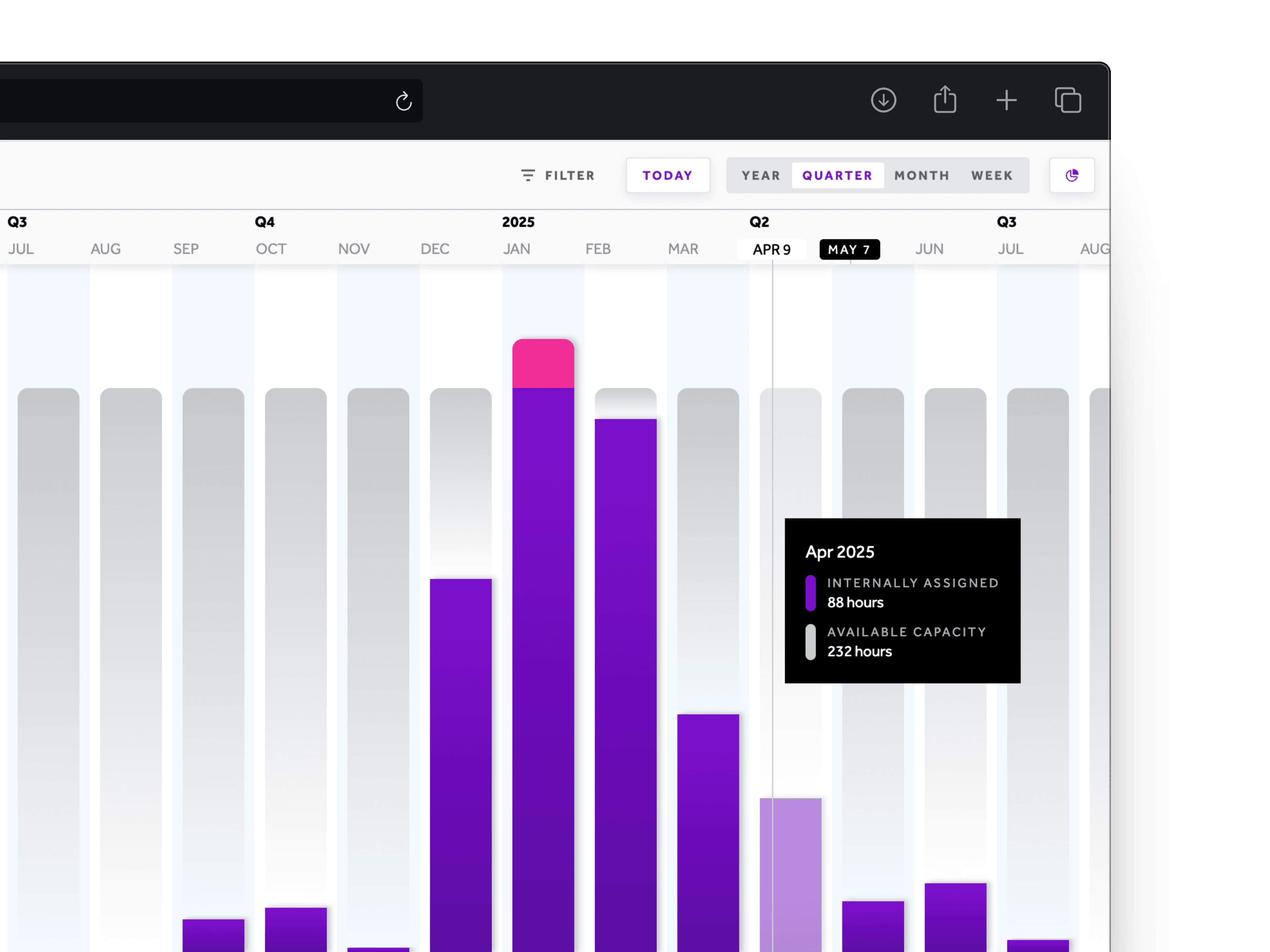Click the purple February bar
This screenshot has width=1270, height=952.
[x=625, y=685]
